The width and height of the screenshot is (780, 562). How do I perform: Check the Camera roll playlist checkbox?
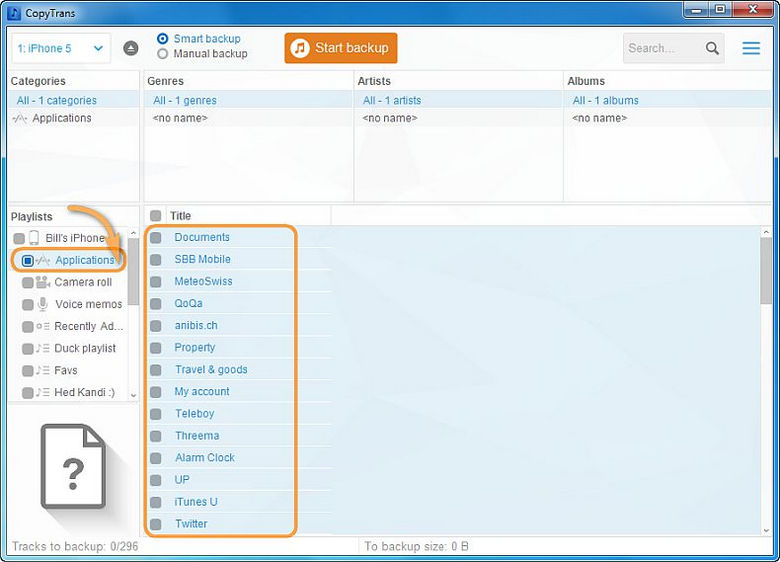point(28,282)
